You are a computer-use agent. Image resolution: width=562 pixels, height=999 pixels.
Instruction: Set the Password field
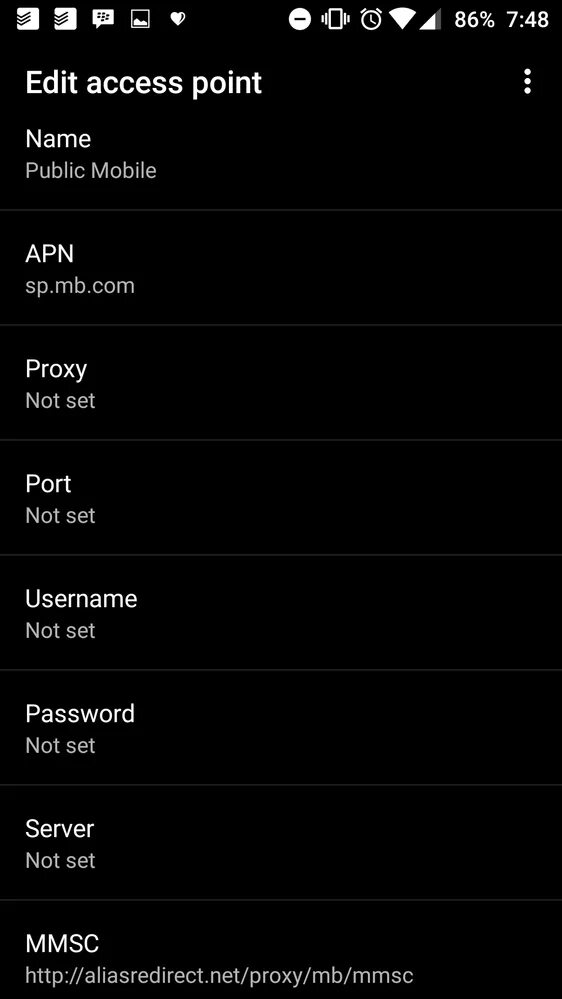281,728
